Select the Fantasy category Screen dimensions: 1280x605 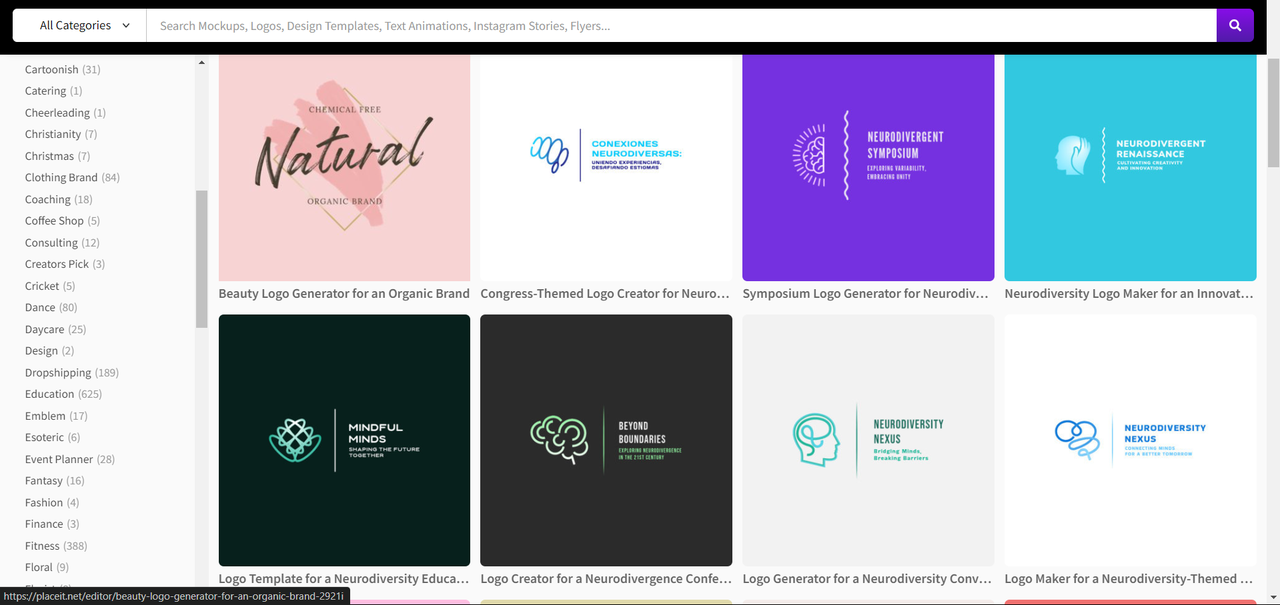pyautogui.click(x=55, y=481)
